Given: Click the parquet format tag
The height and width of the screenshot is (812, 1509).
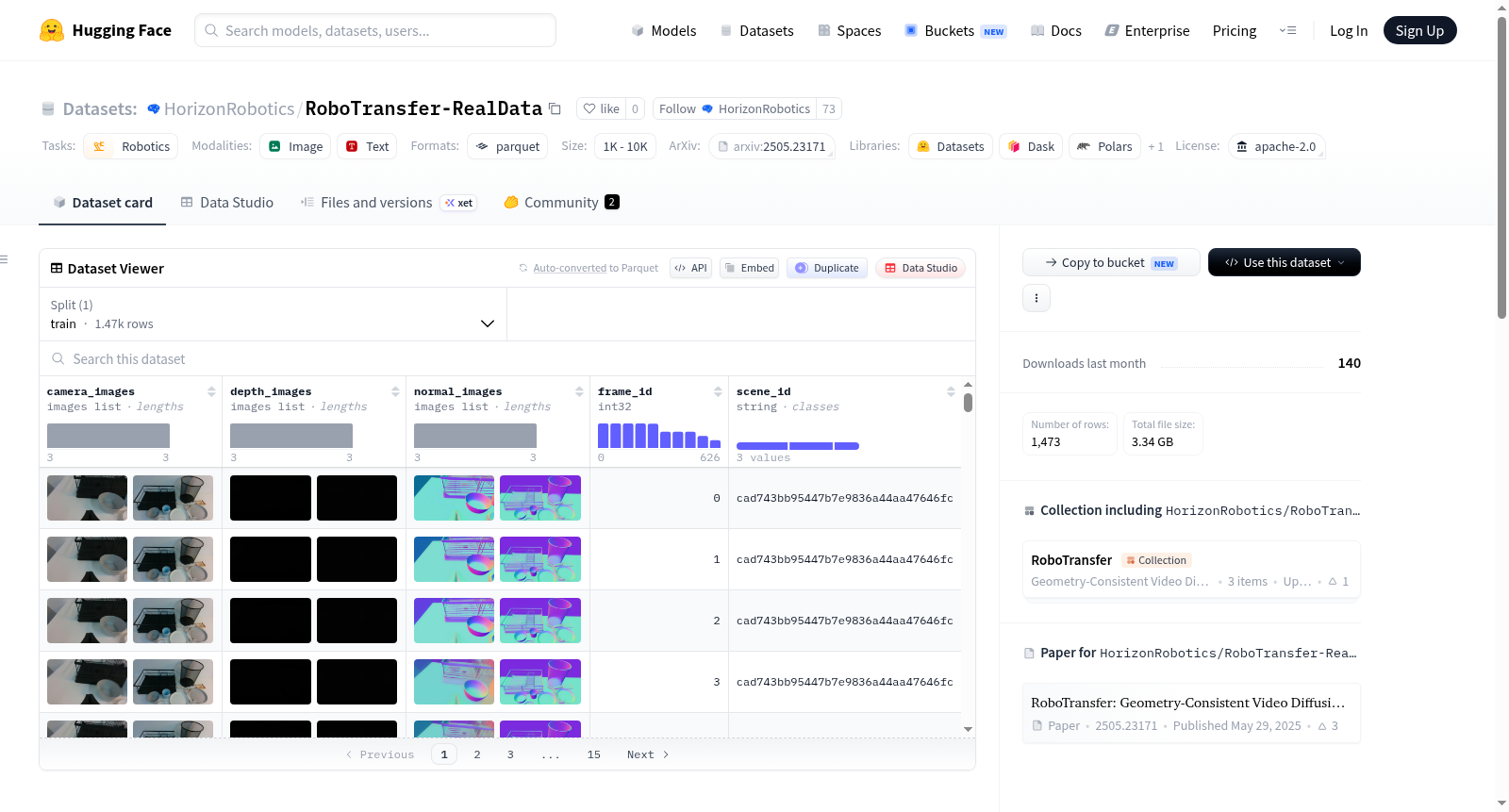Looking at the screenshot, I should pos(507,146).
